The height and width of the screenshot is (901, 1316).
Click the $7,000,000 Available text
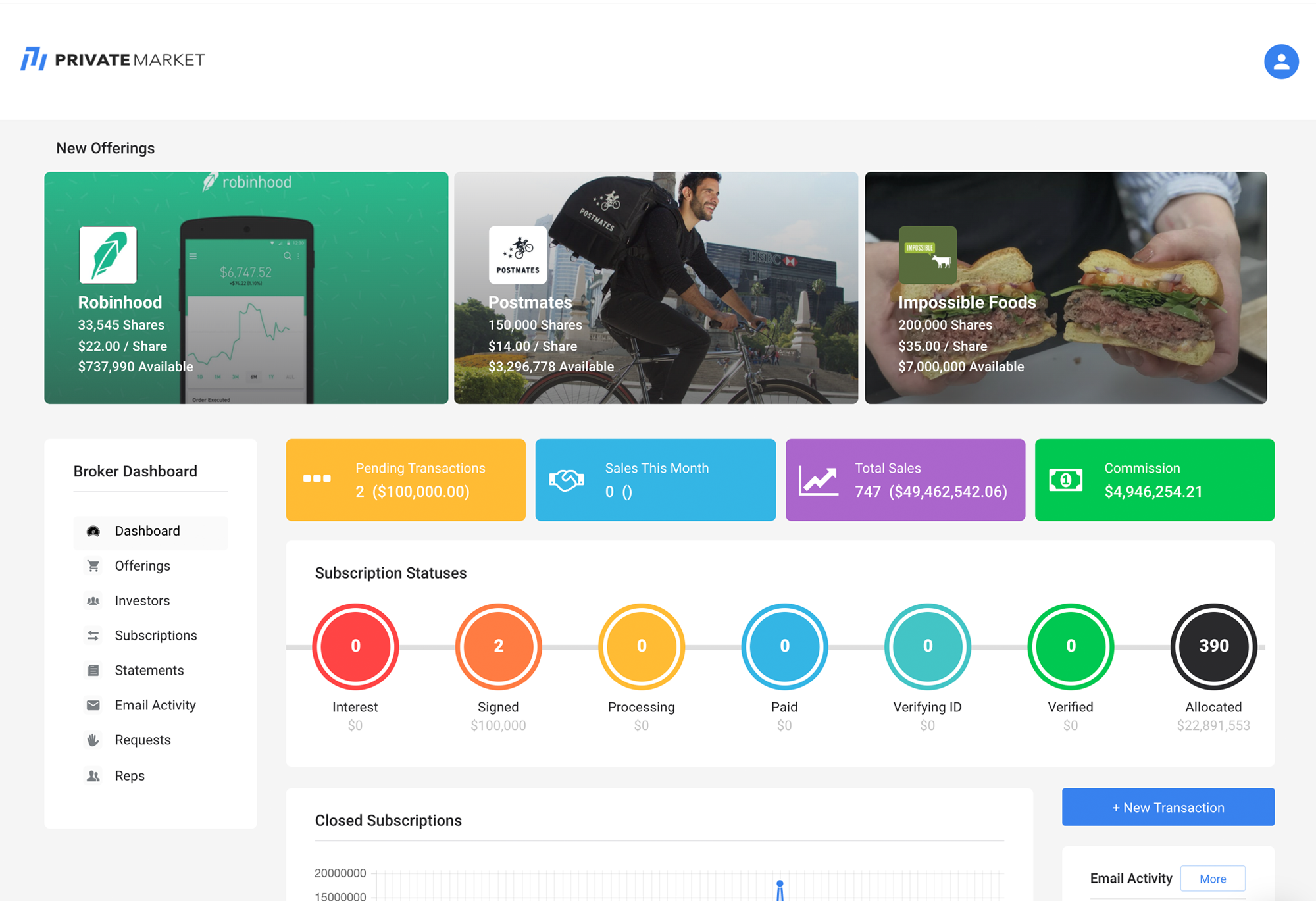961,367
